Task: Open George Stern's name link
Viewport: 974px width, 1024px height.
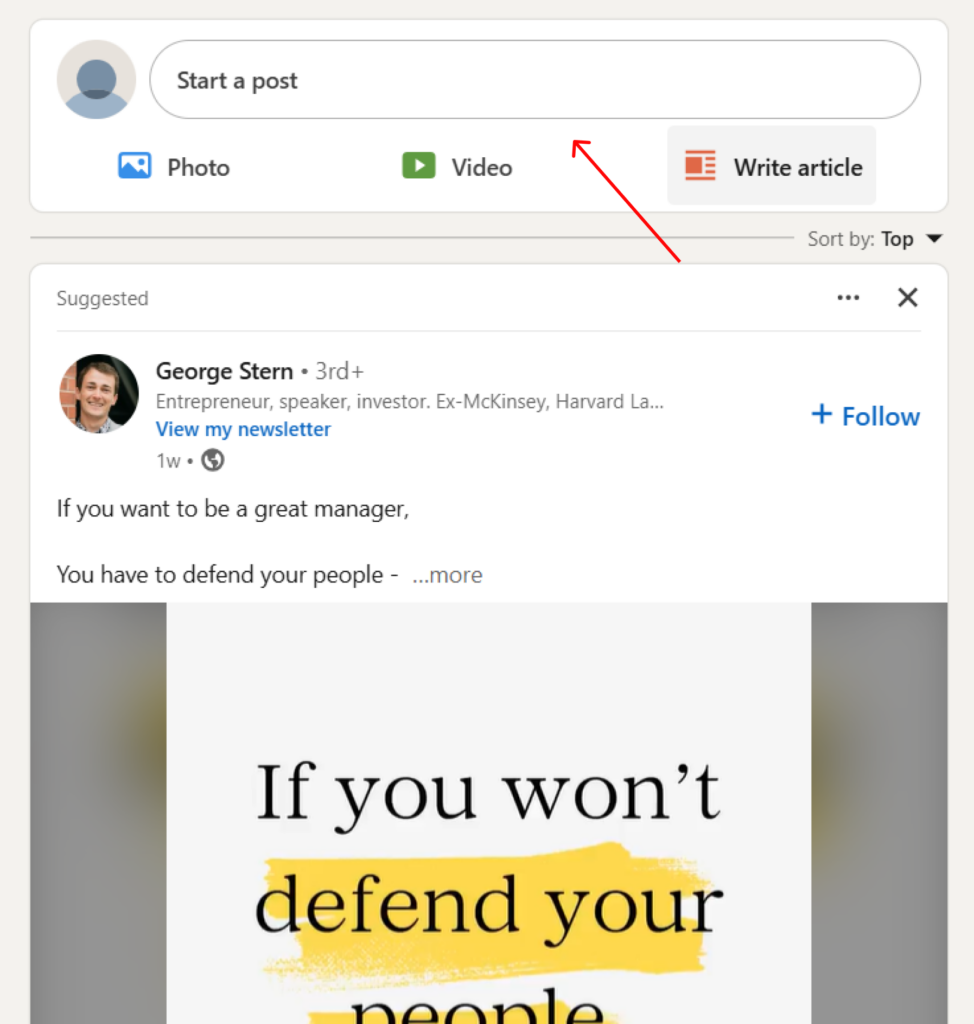Action: point(224,371)
